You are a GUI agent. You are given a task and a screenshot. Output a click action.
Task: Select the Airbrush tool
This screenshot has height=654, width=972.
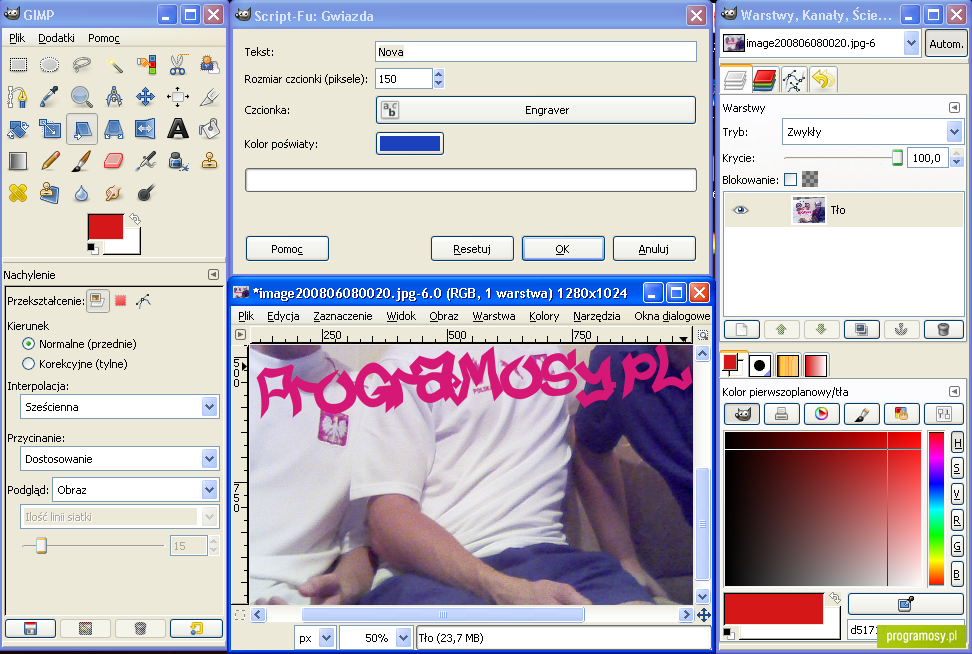(146, 161)
